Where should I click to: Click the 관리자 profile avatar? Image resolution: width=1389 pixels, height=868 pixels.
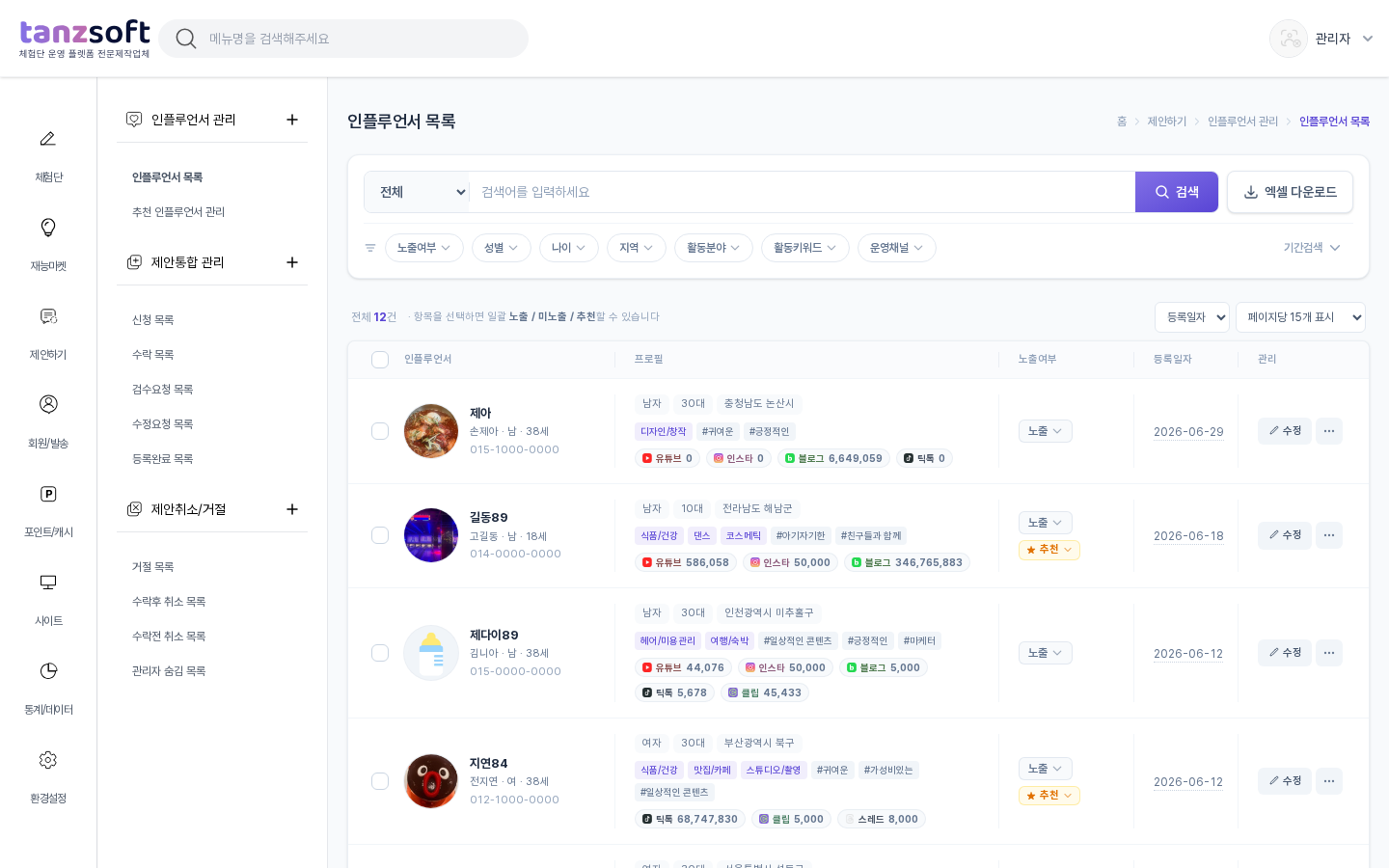[1289, 39]
